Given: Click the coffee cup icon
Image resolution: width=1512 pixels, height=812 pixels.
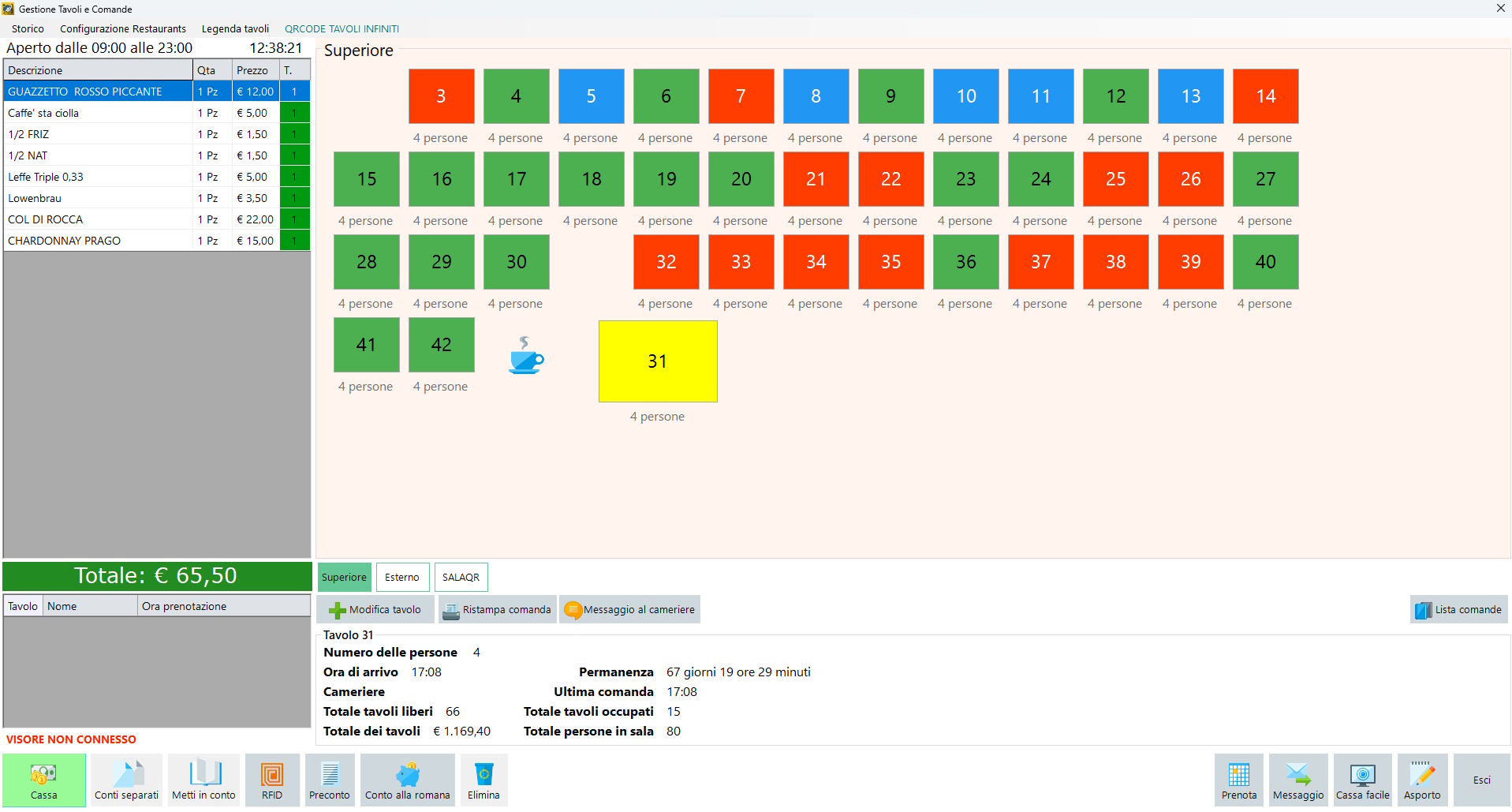Looking at the screenshot, I should tap(525, 356).
